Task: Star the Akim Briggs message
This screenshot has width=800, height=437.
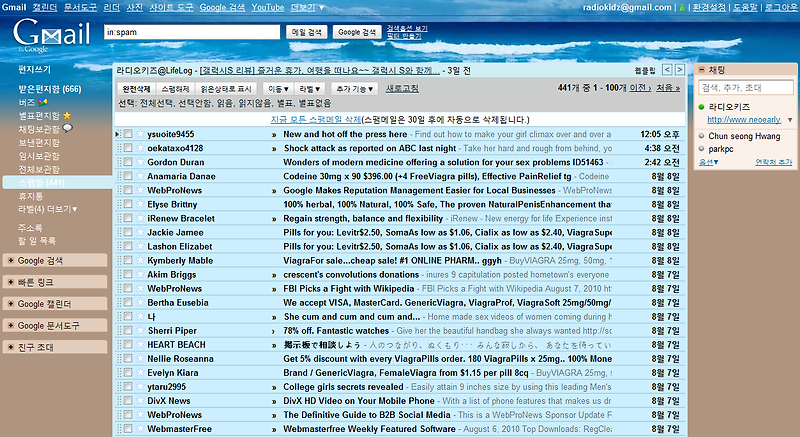Action: click(x=140, y=274)
